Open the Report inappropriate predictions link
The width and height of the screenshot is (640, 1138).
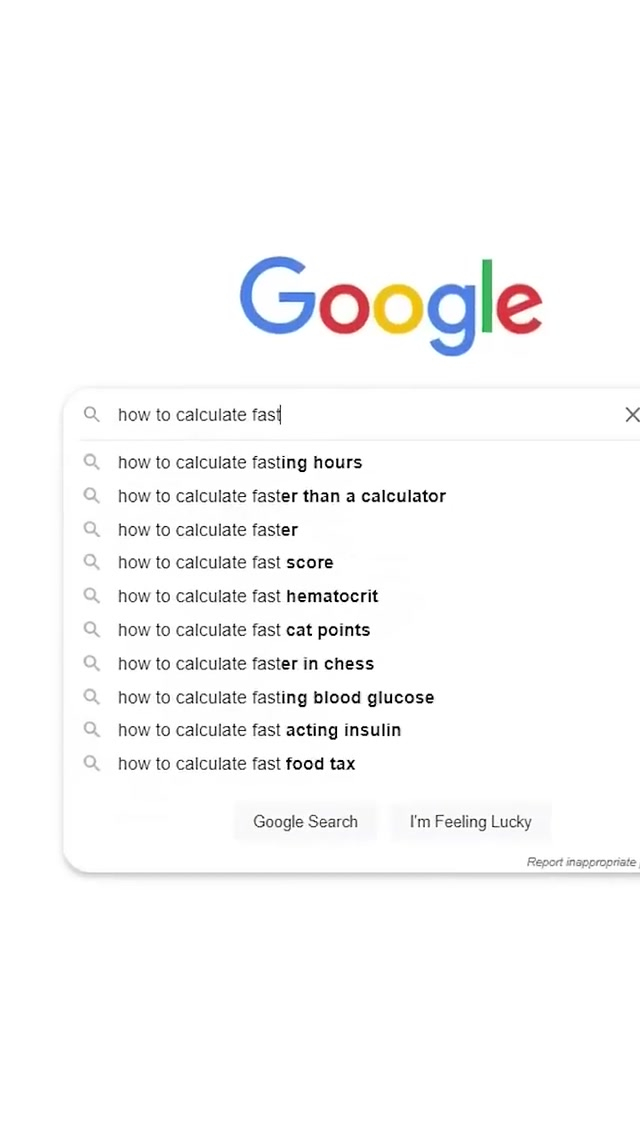[582, 862]
